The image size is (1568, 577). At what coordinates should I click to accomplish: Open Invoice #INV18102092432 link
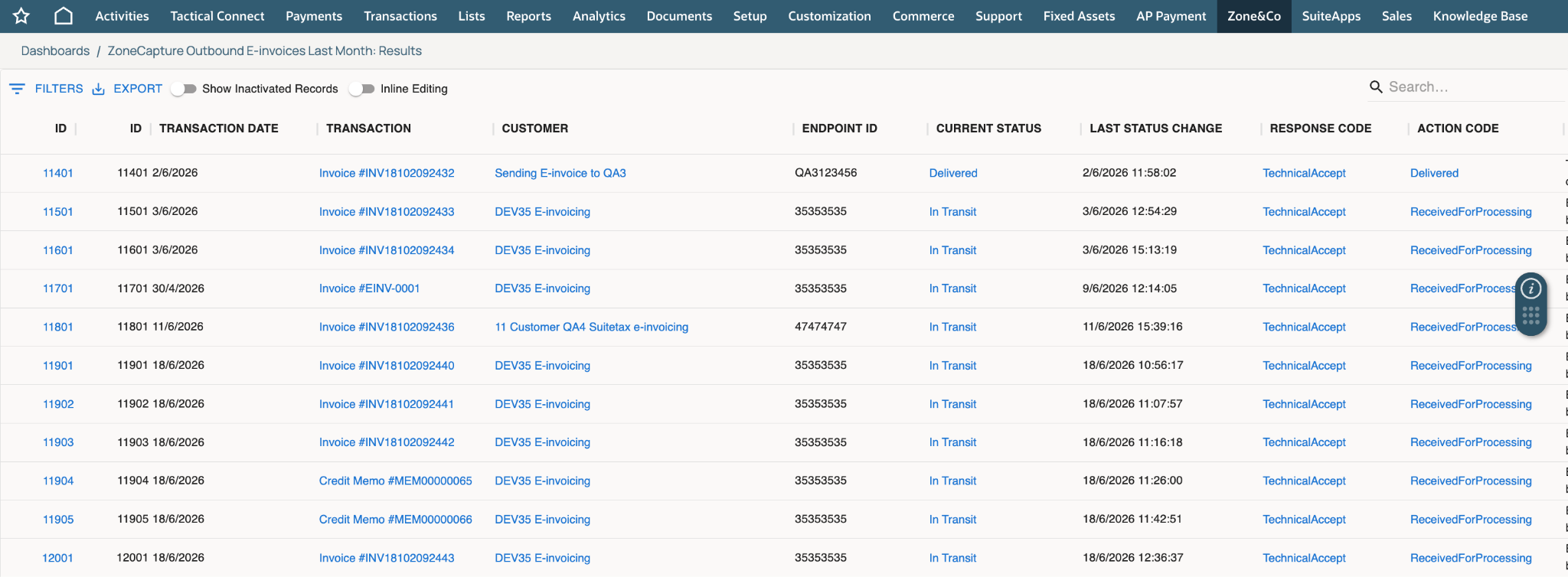coord(387,173)
